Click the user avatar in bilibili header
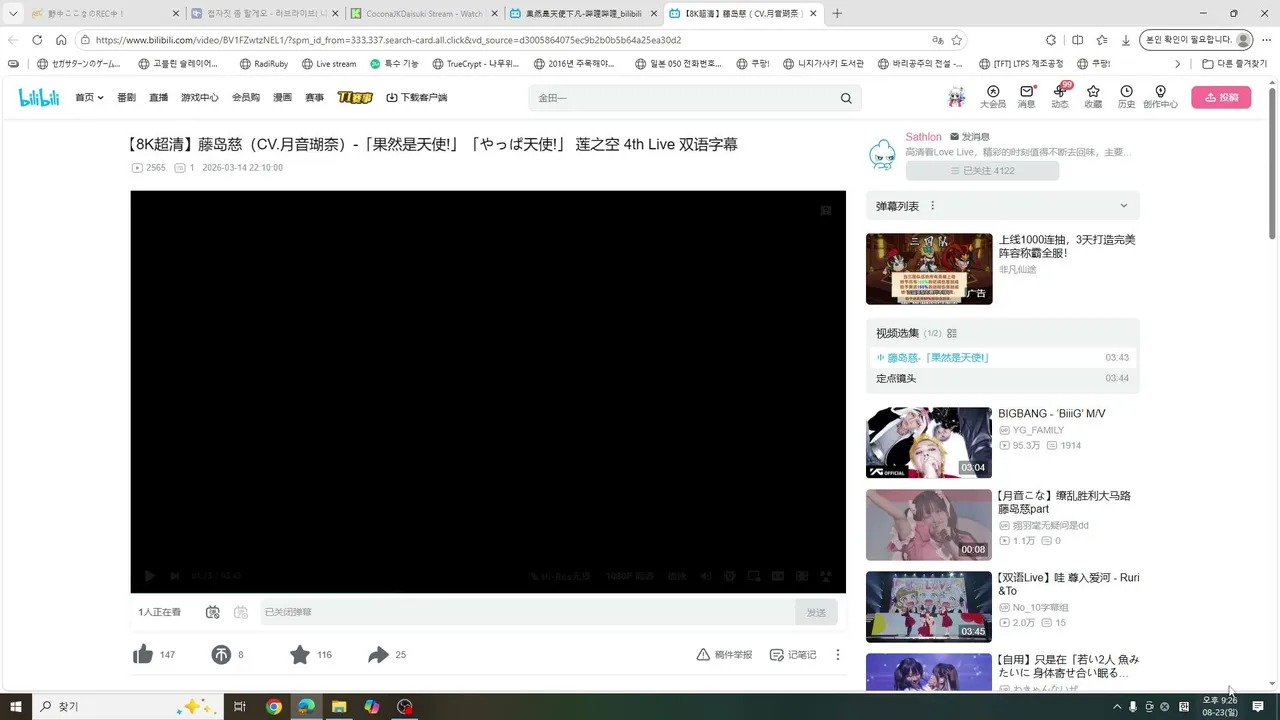Image resolution: width=1280 pixels, height=720 pixels. pos(957,97)
